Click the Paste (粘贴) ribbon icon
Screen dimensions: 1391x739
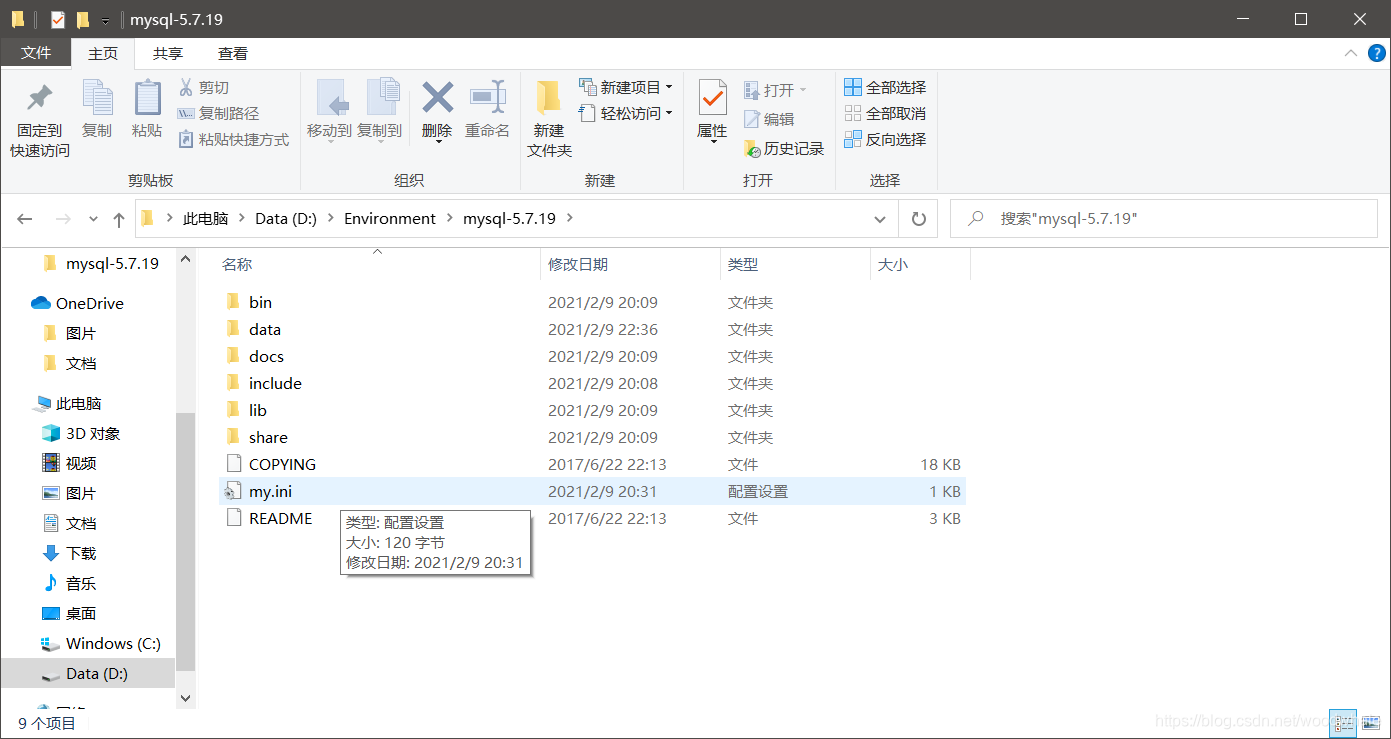(x=147, y=109)
